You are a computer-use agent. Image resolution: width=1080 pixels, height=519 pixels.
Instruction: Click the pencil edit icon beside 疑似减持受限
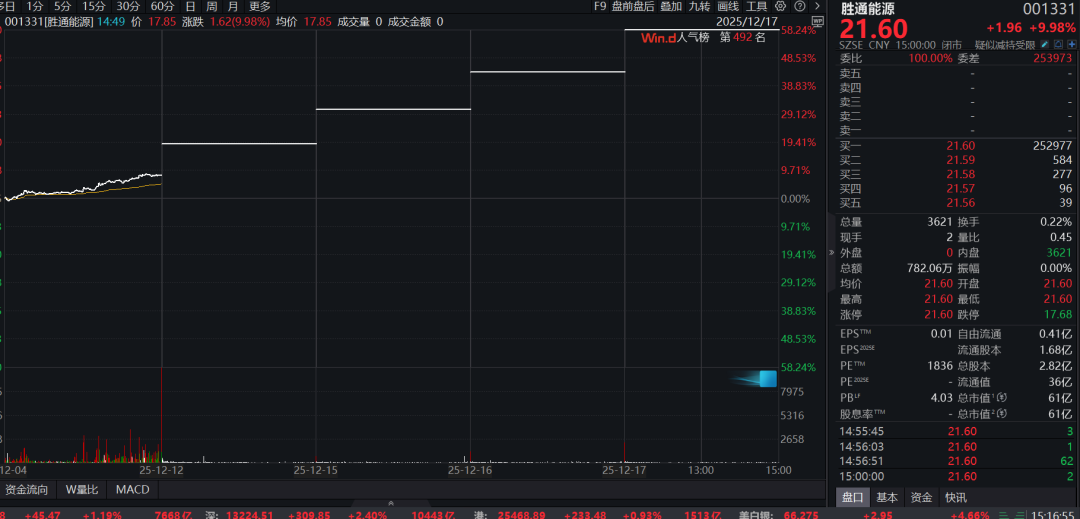(x=1045, y=45)
